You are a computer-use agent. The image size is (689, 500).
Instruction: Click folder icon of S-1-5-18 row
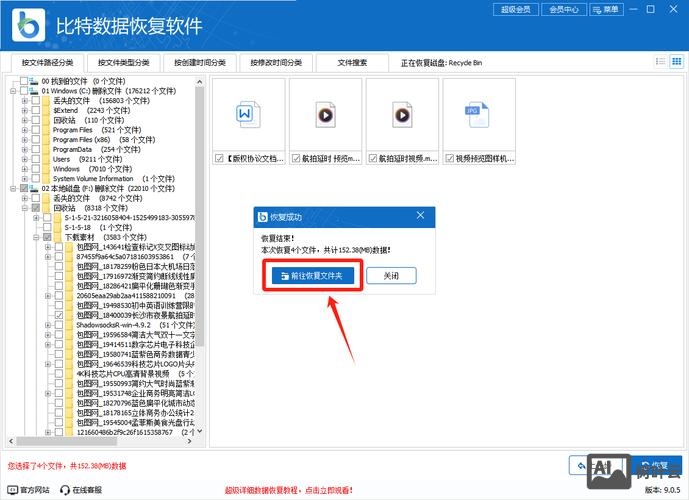click(x=58, y=228)
